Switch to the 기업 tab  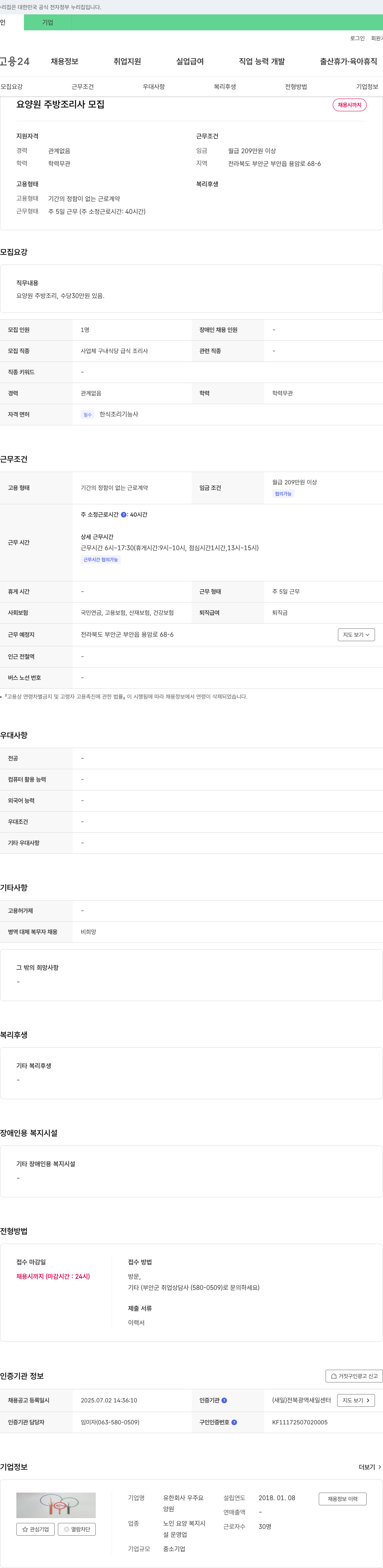[47, 22]
